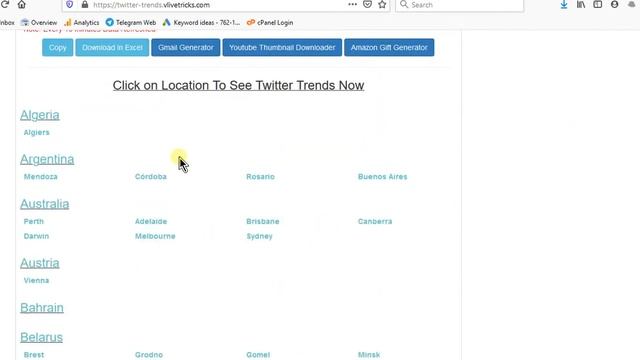The height and width of the screenshot is (360, 640).
Task: Select Rosario city
Action: point(260,177)
